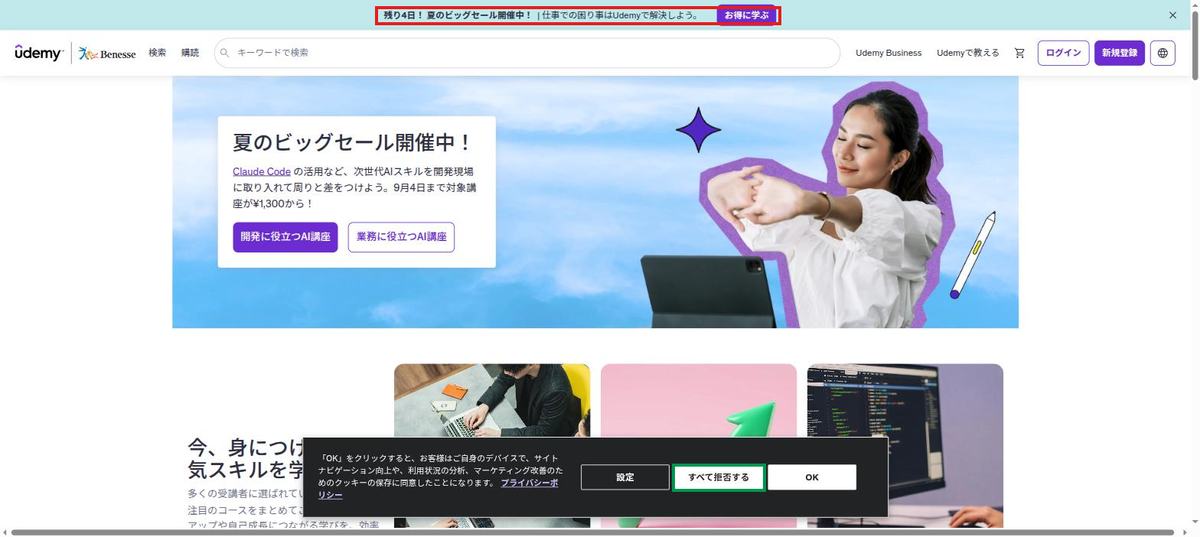Click the search magnifier icon
The image size is (1200, 537).
[225, 53]
